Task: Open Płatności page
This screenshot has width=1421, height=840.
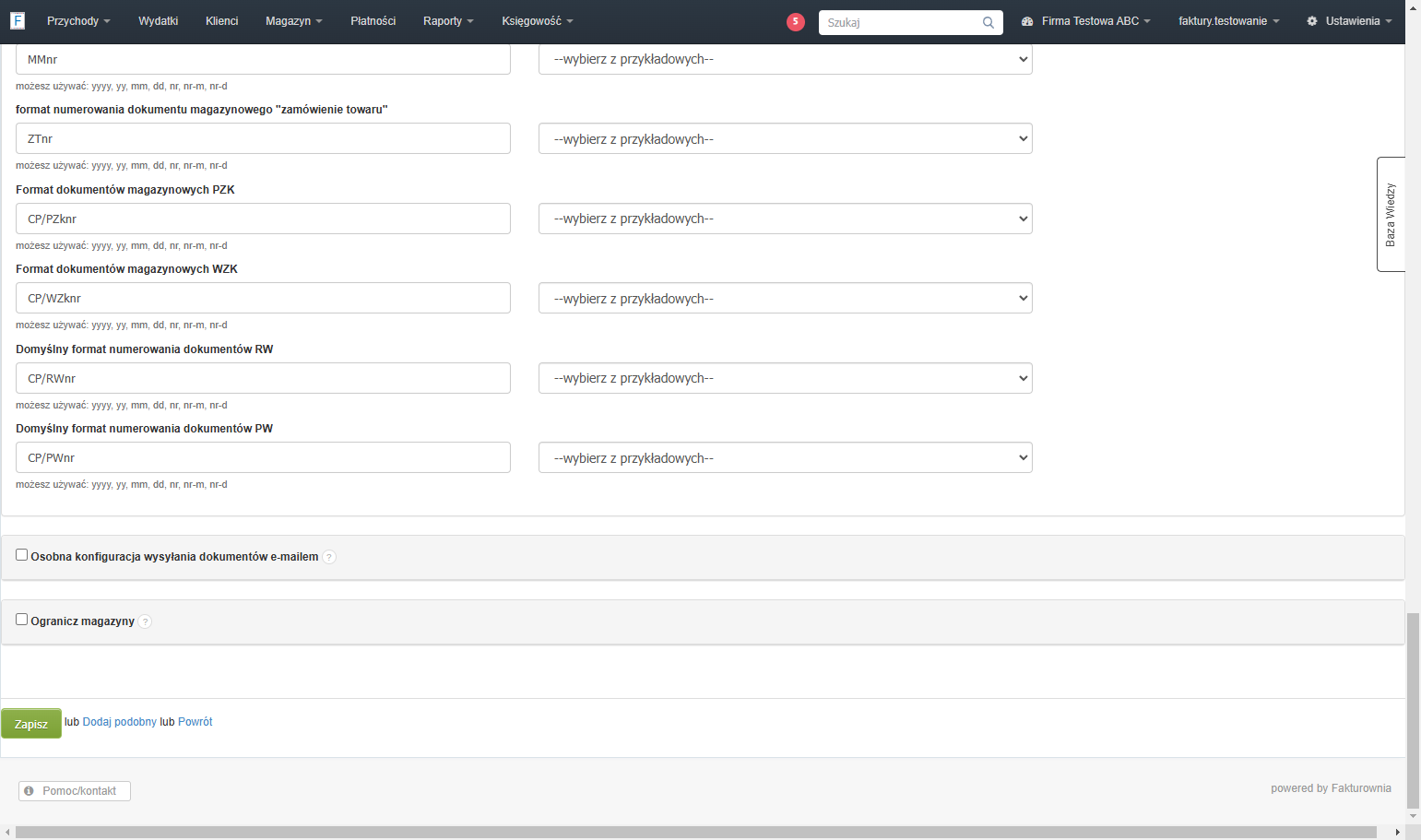Action: pos(373,21)
